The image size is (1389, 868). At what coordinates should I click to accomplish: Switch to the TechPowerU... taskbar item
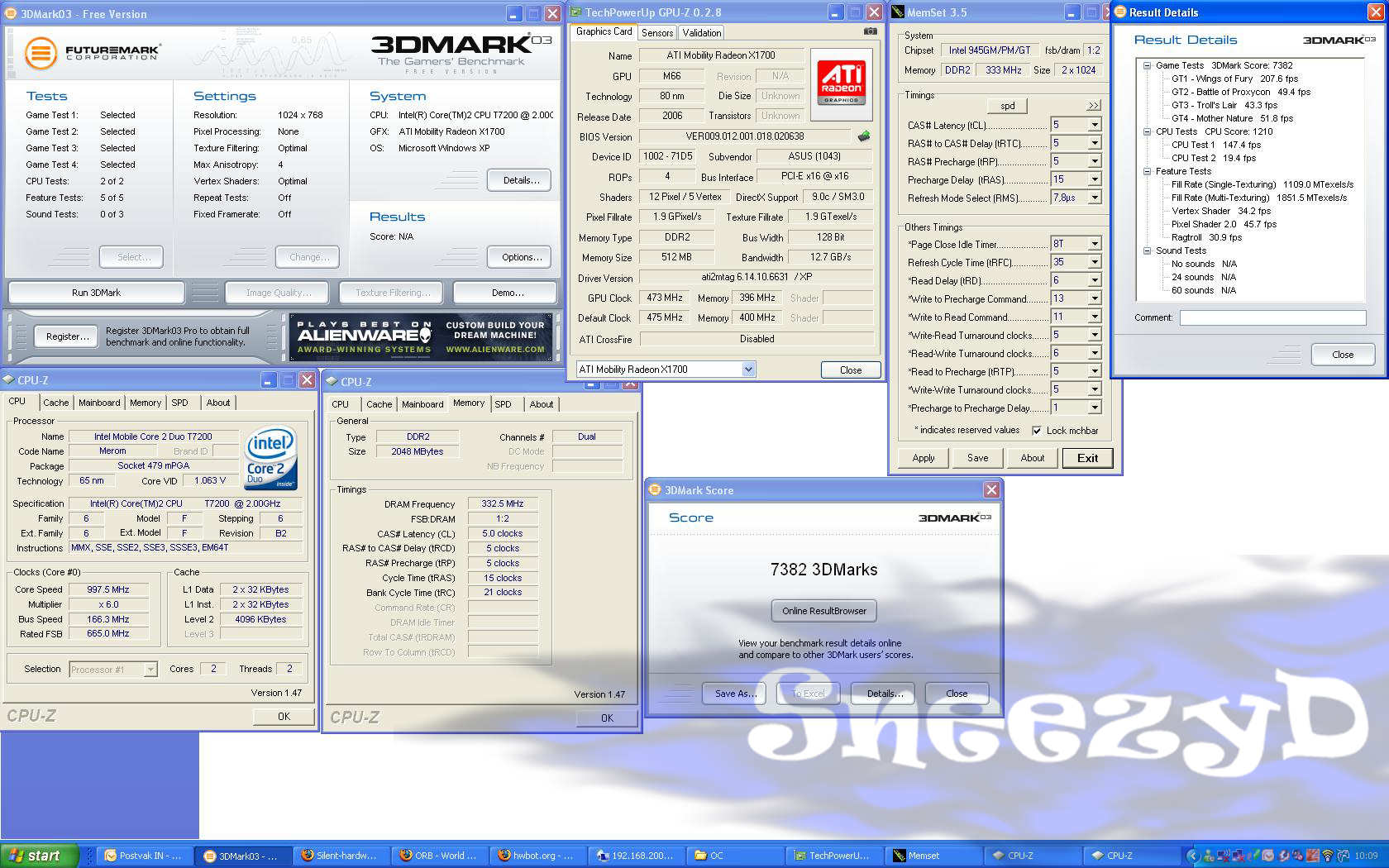click(834, 856)
